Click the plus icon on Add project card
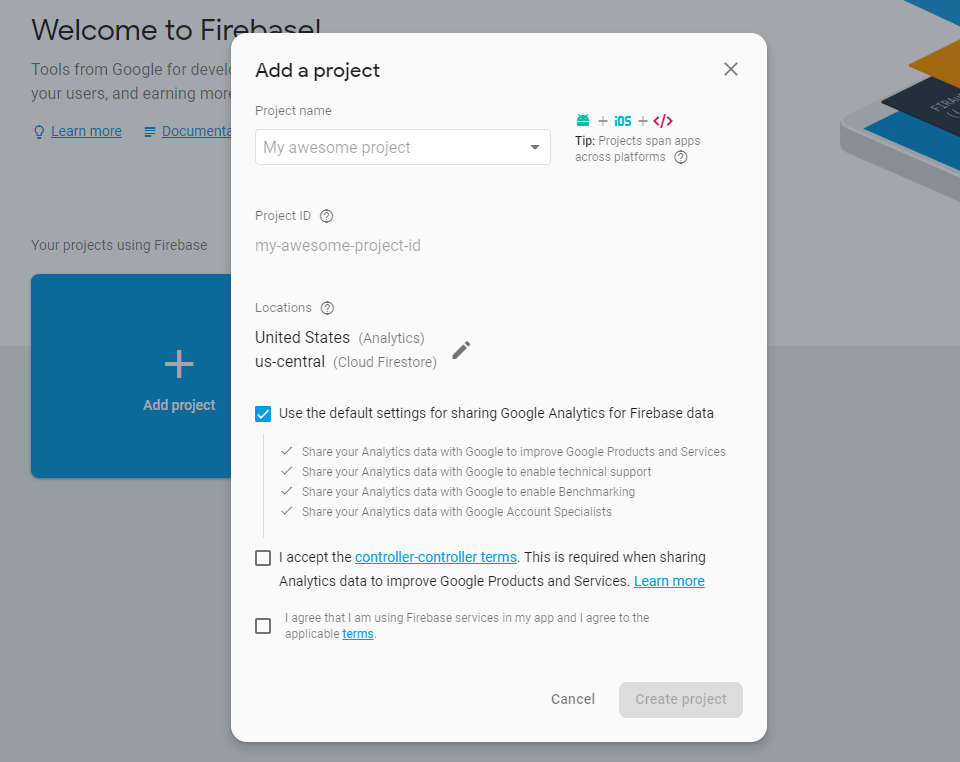The width and height of the screenshot is (960, 762). (179, 364)
